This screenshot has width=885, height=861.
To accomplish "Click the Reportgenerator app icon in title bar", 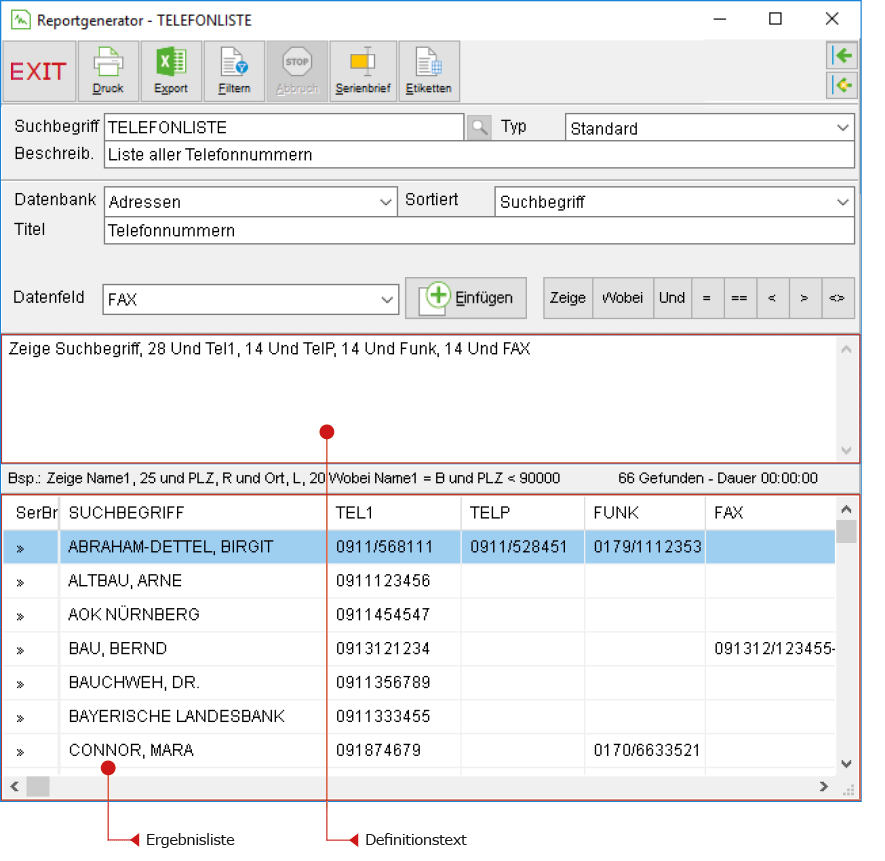I will [x=21, y=20].
